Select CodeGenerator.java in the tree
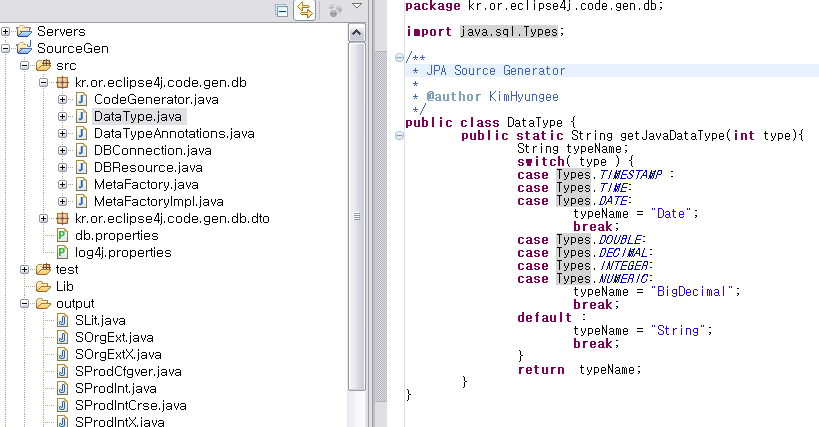Viewport: 819px width, 427px height. [x=156, y=100]
